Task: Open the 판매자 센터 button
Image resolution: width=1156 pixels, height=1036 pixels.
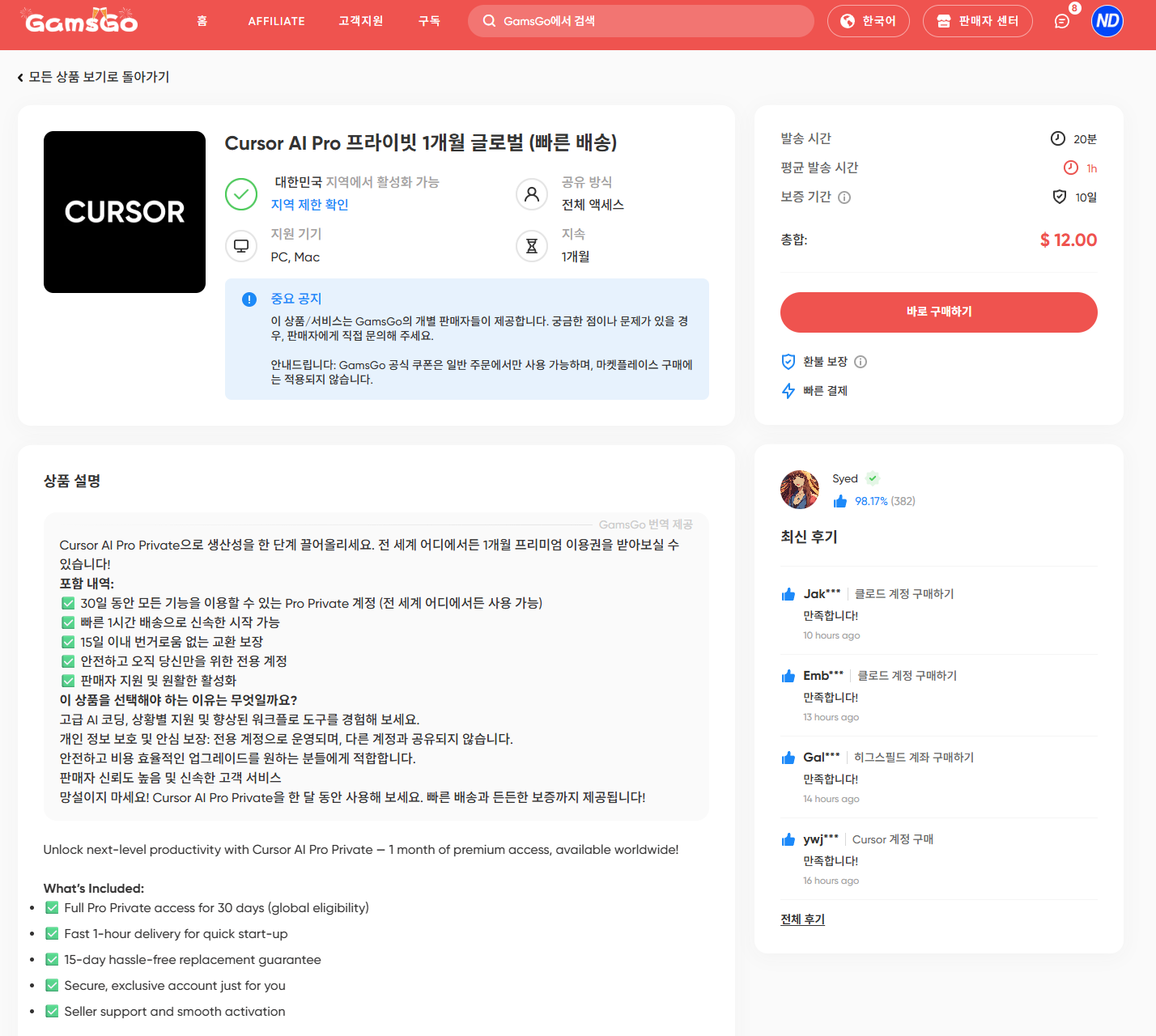Action: (x=977, y=21)
